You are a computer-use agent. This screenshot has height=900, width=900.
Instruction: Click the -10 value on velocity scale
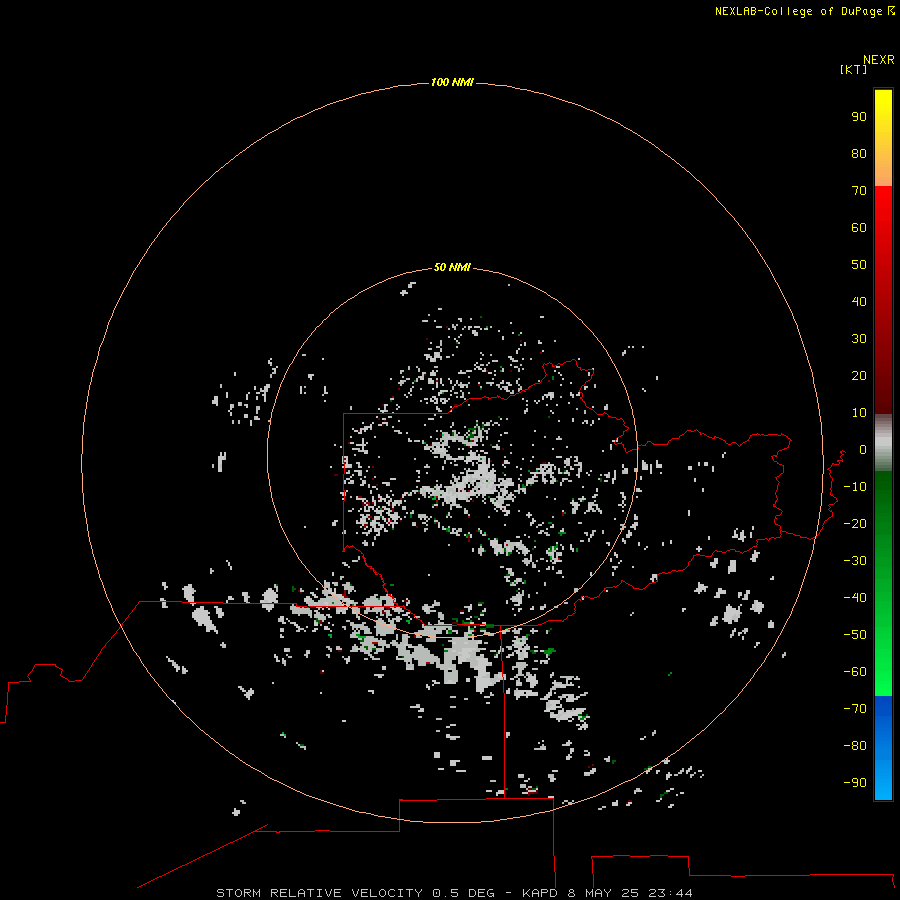[x=855, y=487]
